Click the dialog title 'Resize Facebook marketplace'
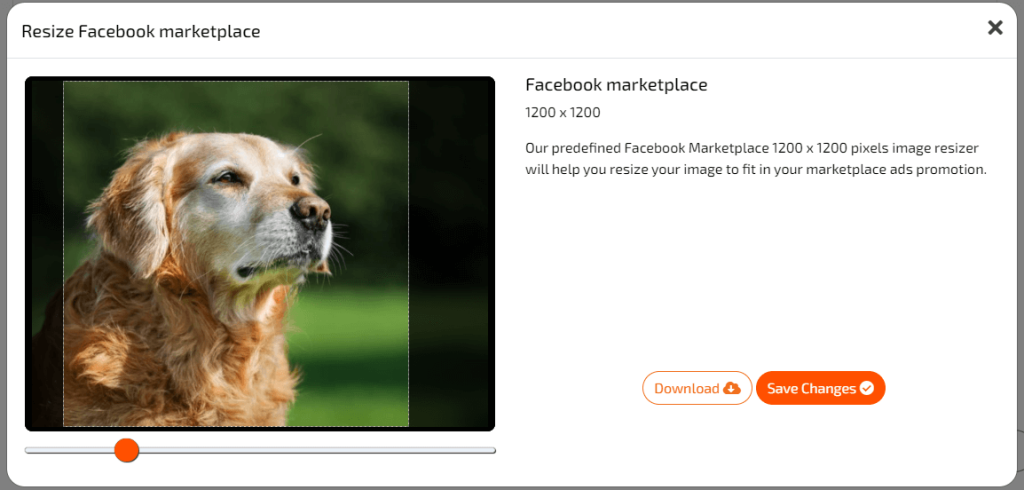 coord(141,32)
